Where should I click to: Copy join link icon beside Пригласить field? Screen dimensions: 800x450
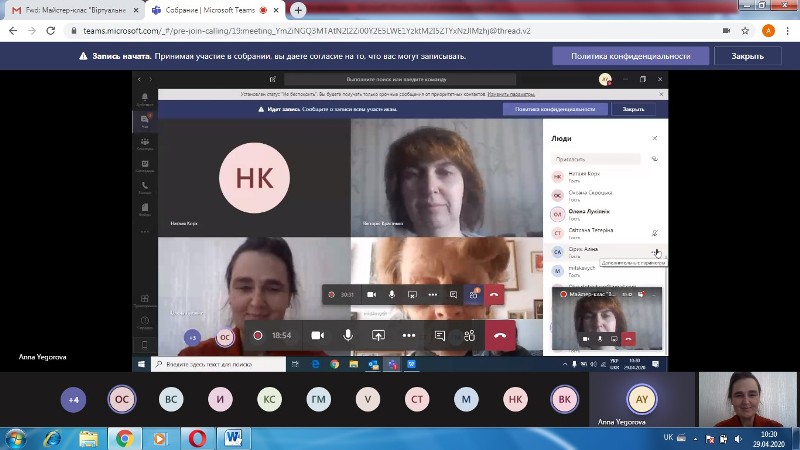[x=655, y=159]
